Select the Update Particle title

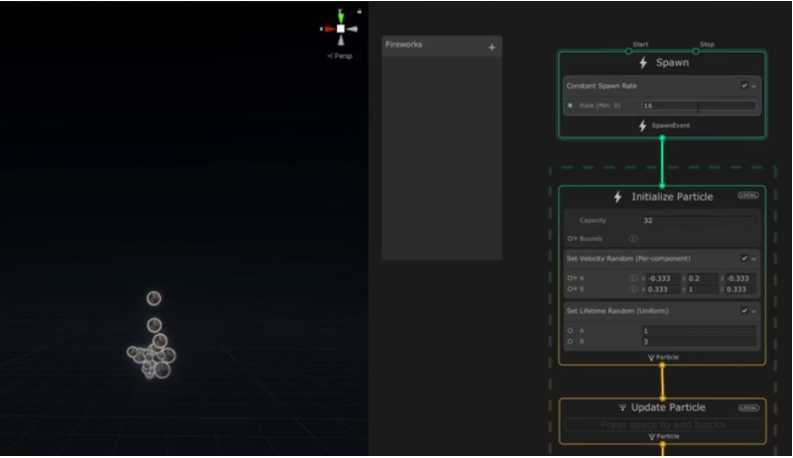(x=668, y=407)
